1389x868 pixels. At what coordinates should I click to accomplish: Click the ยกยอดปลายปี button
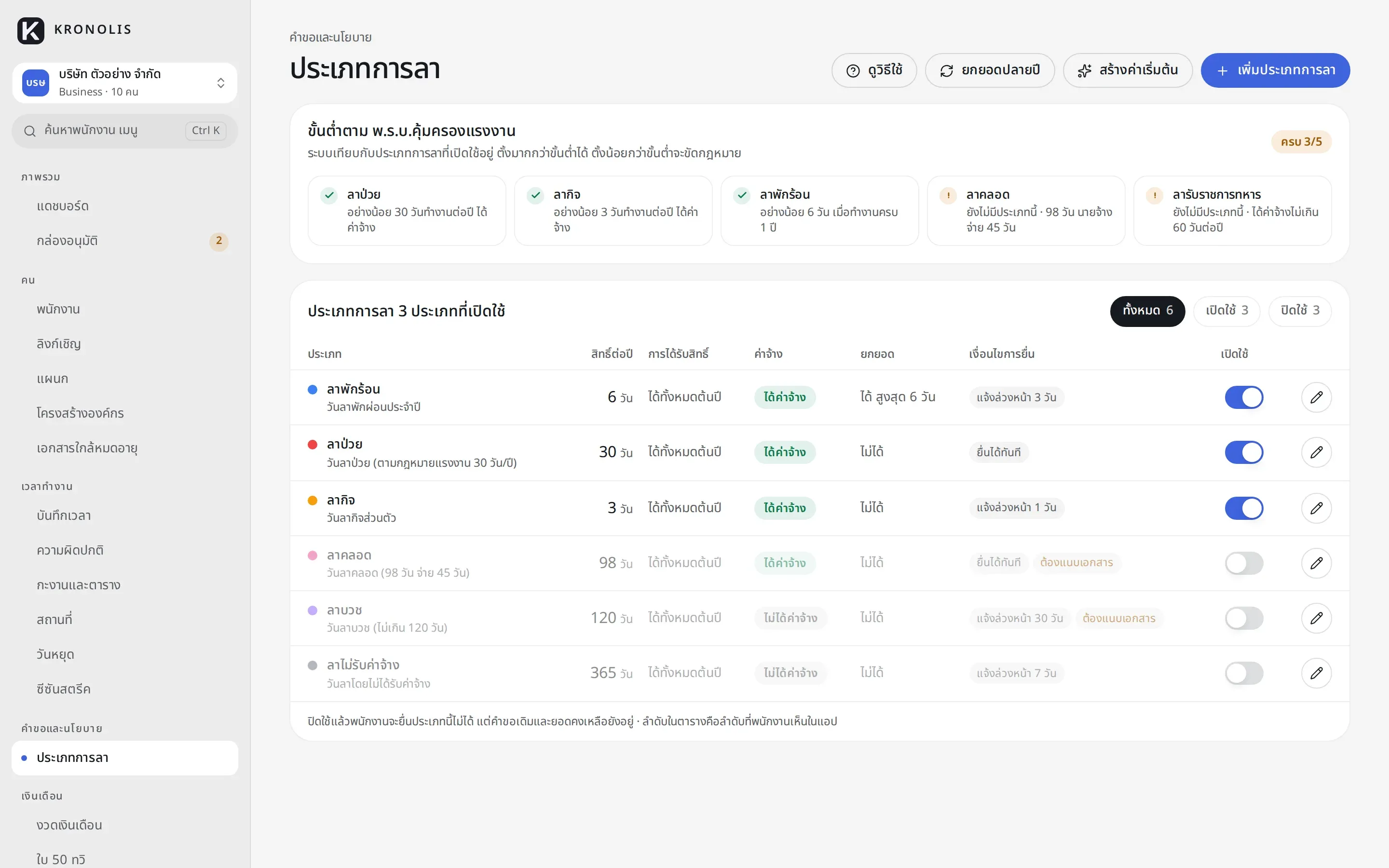[x=990, y=70]
